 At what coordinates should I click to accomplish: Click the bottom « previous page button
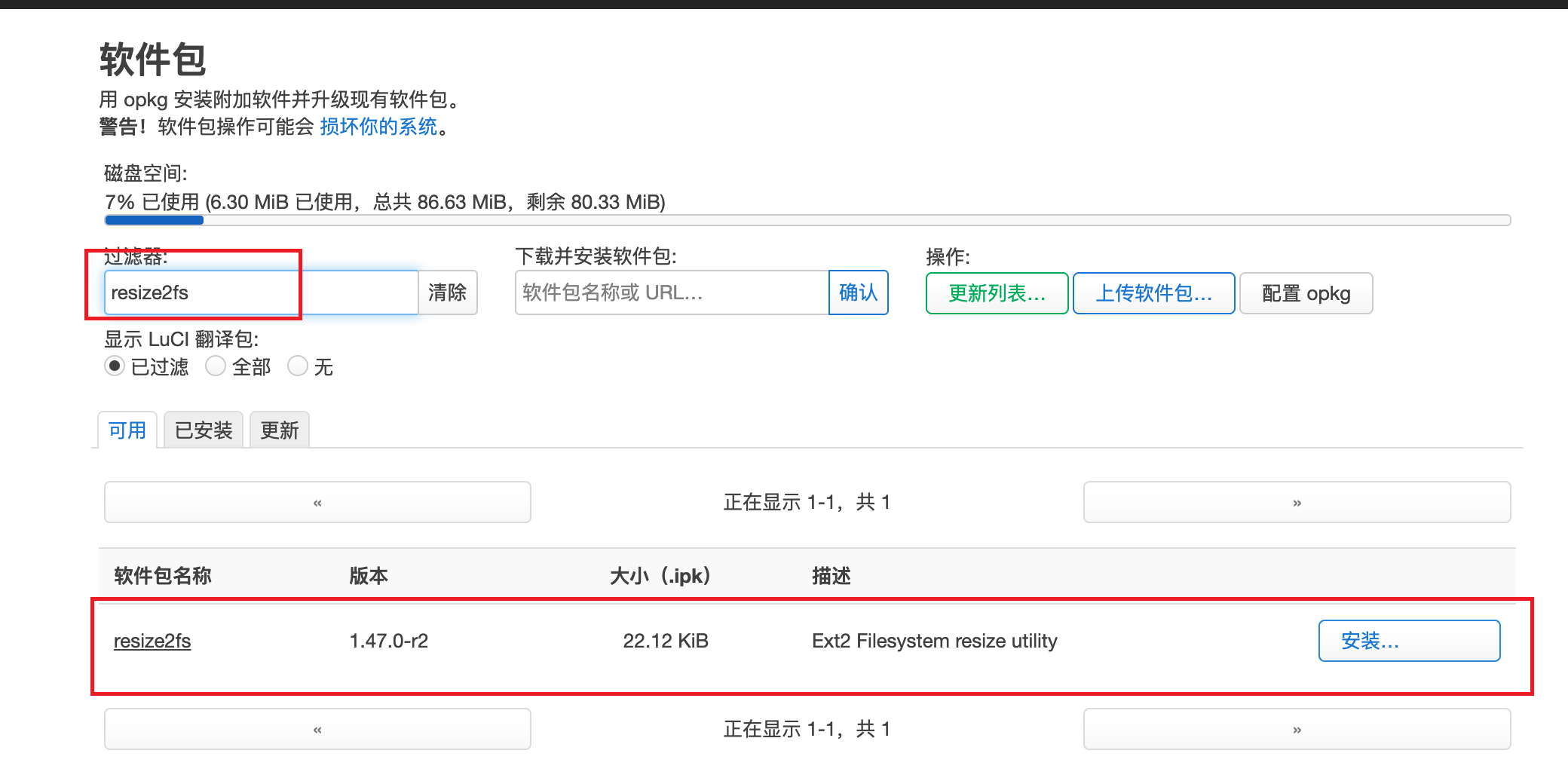coord(317,729)
